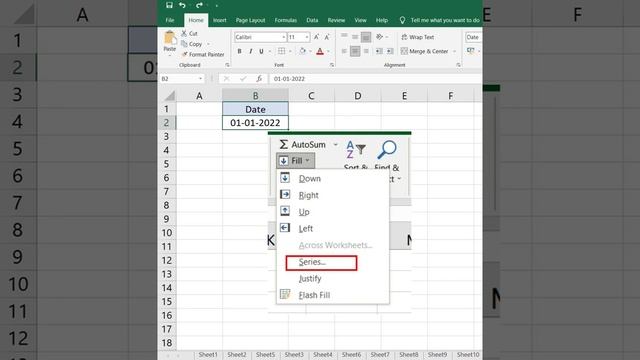Click Increase Font Size icon
Viewport: 640px width, 360px height.
[x=316, y=37]
